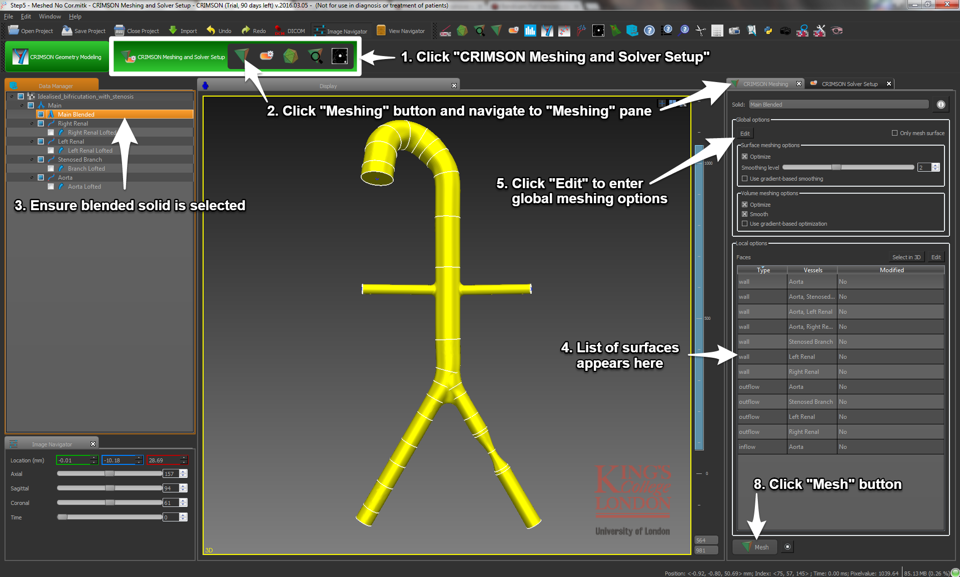Increment the Smoothing level spinner
The image size is (960, 577).
936,165
